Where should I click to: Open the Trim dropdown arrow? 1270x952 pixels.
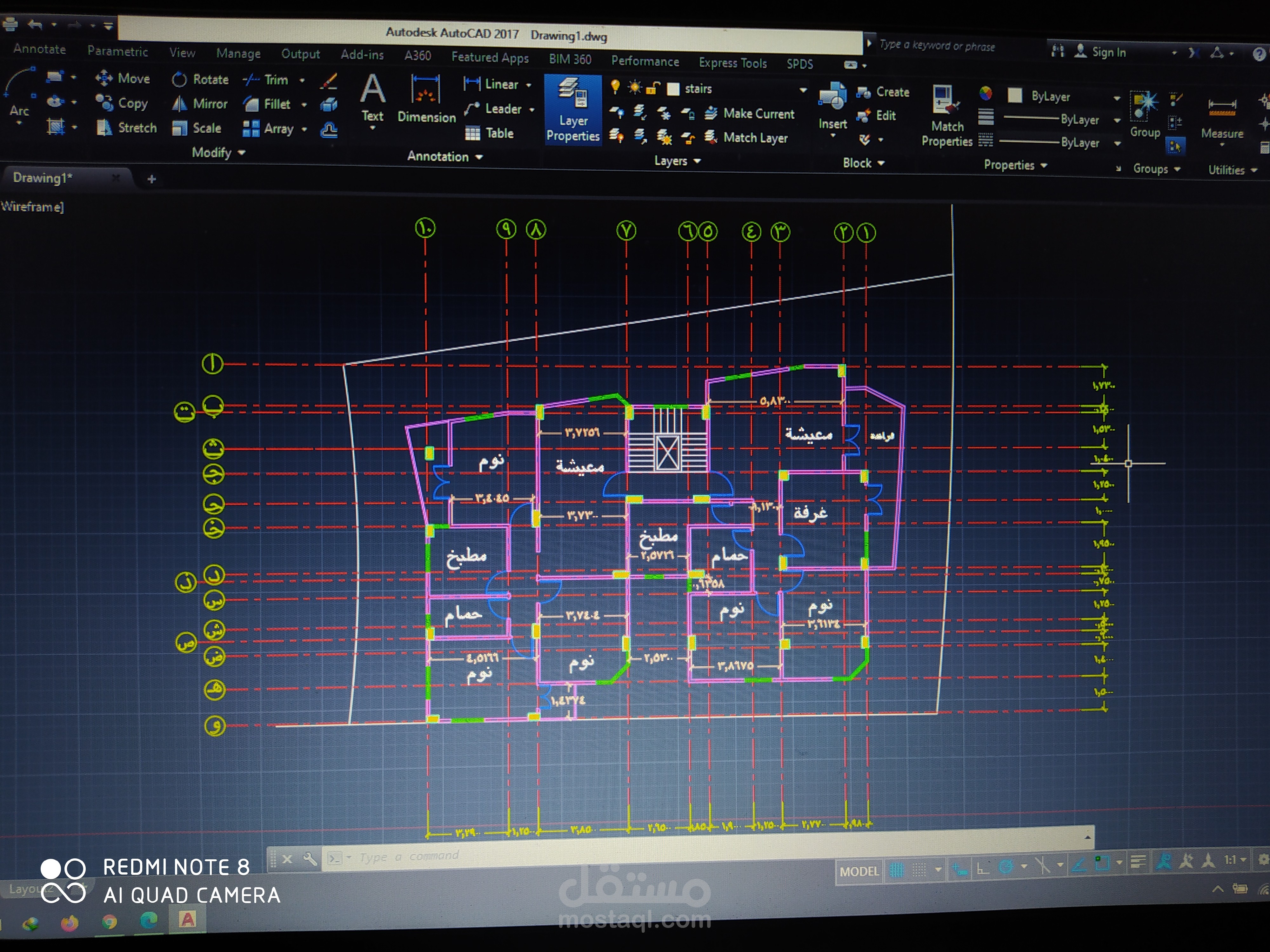tap(303, 81)
